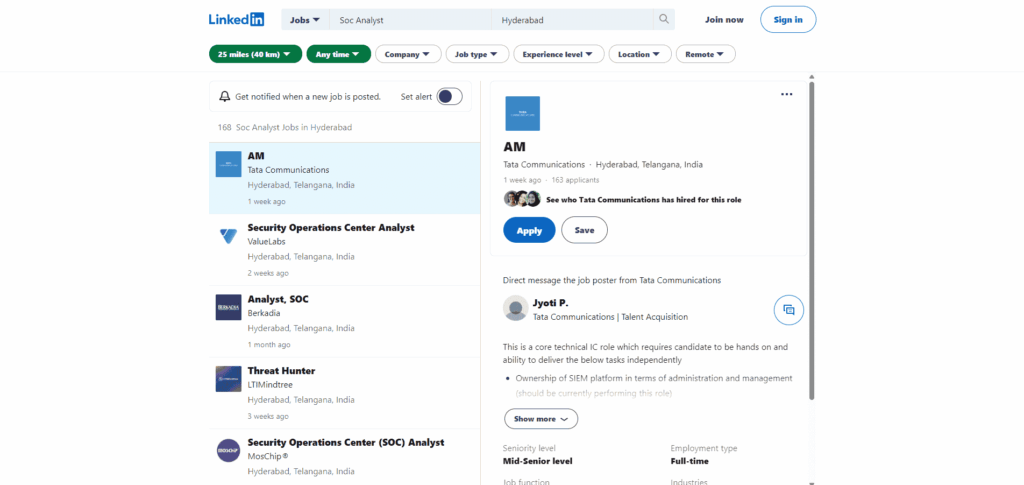Click Tata Communications logo in AM listing

229,164
